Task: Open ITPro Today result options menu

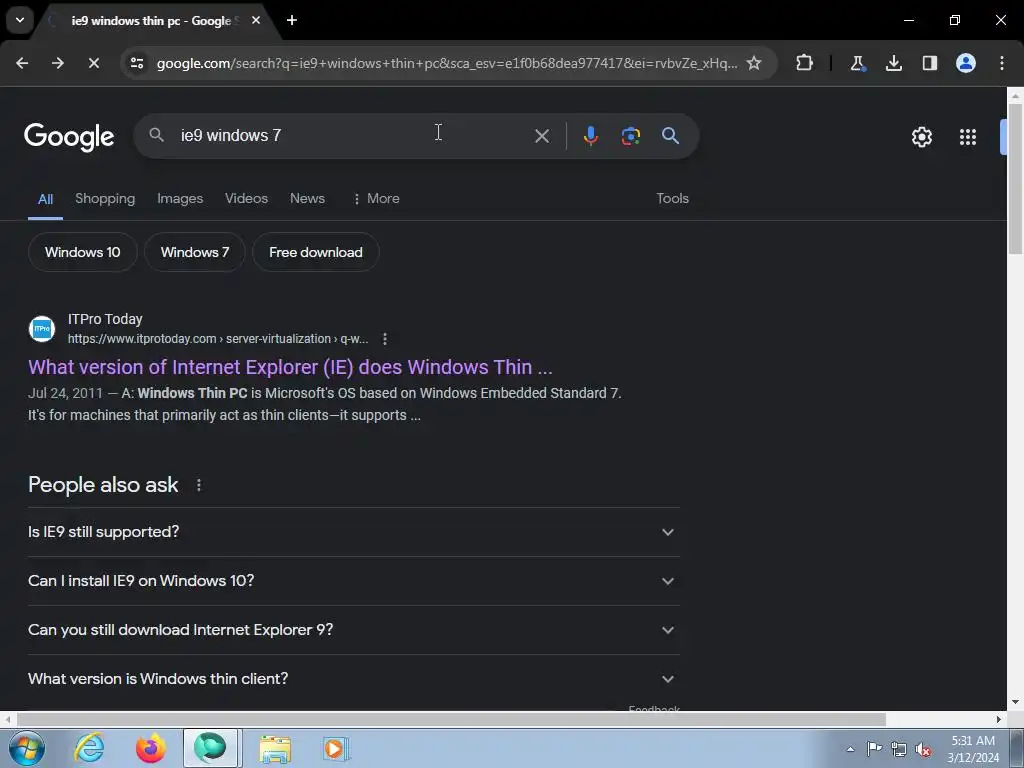Action: tap(385, 339)
